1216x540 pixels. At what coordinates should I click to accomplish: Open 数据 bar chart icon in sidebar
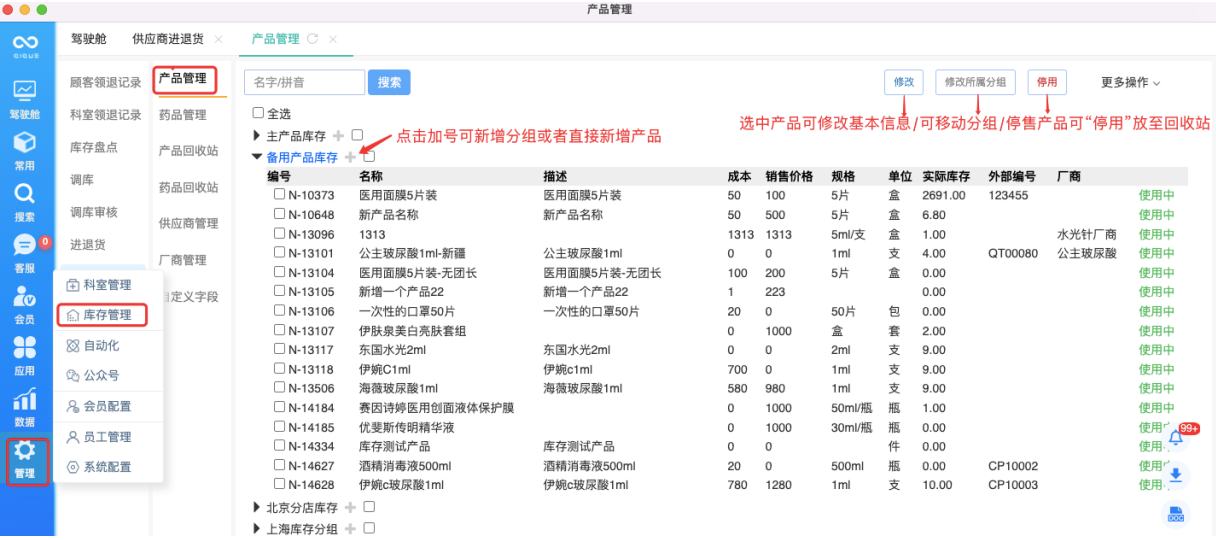[26, 399]
